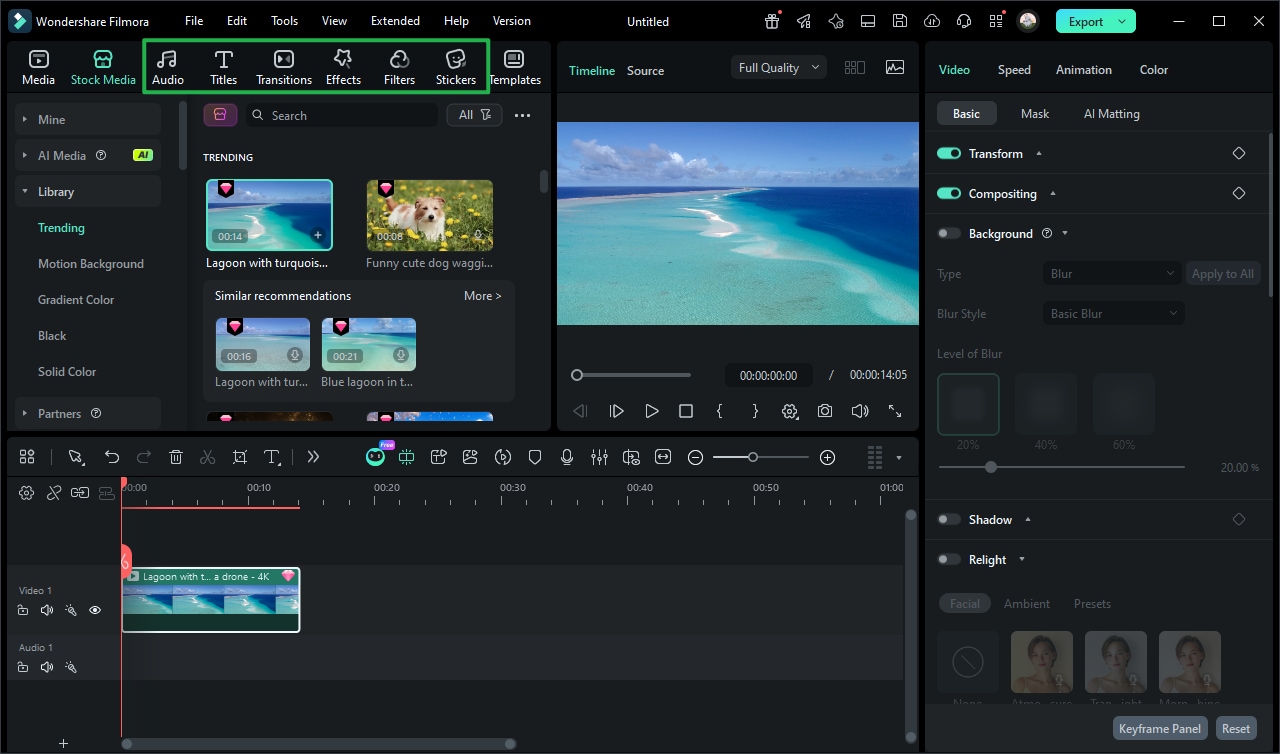Image resolution: width=1280 pixels, height=754 pixels.
Task: Save the project using the floppy disk icon
Action: click(899, 20)
